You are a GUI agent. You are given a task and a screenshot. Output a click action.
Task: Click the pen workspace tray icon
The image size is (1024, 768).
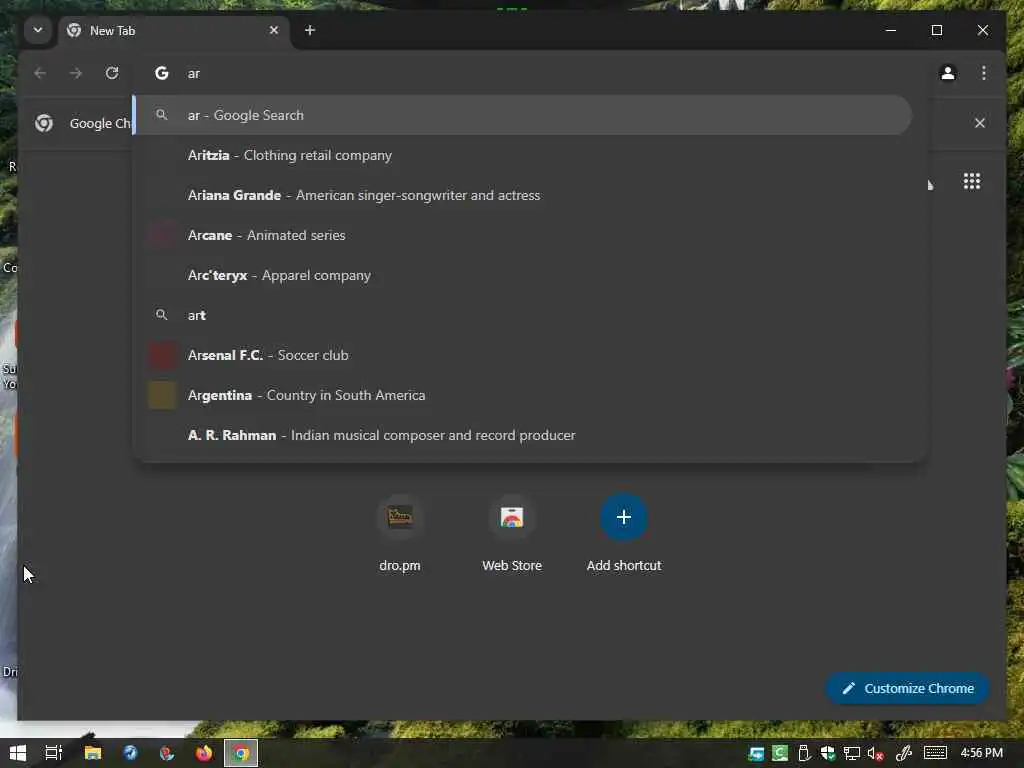904,754
